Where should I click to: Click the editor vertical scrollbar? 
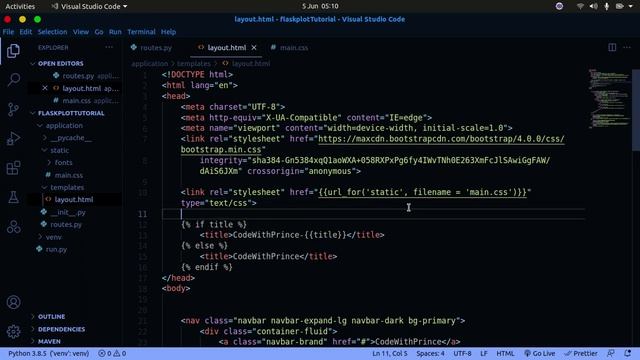pos(636,110)
